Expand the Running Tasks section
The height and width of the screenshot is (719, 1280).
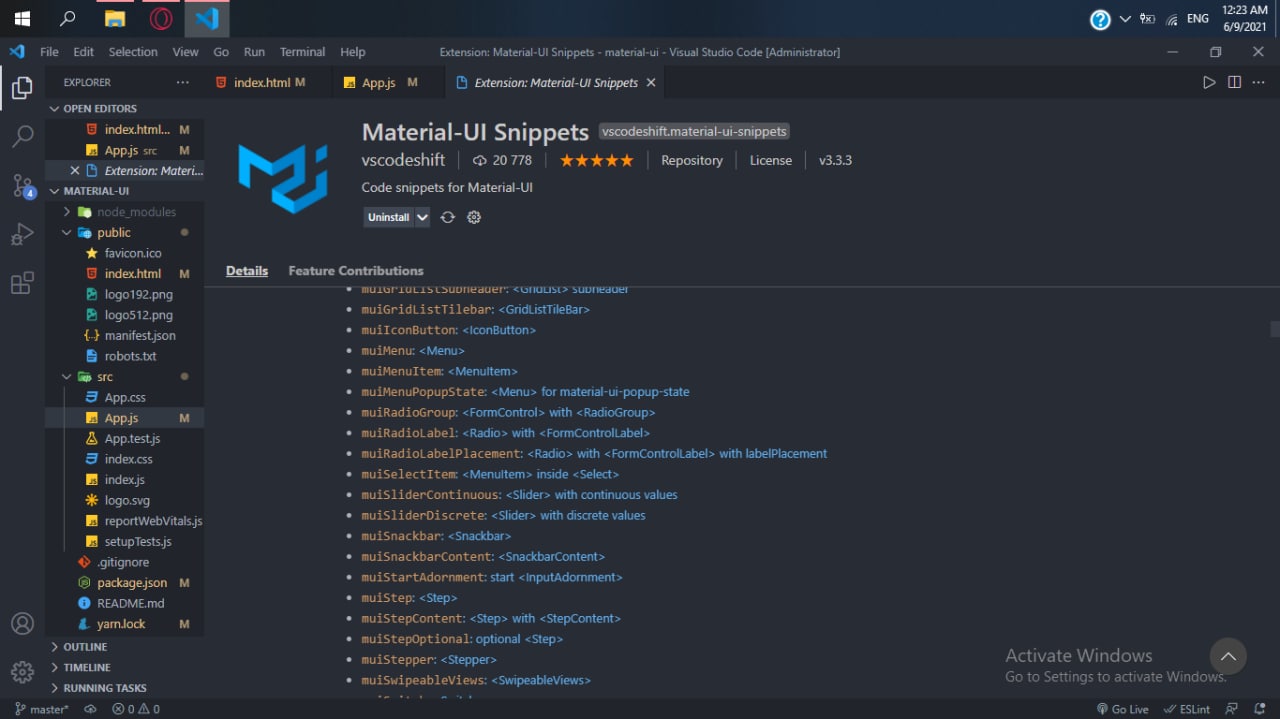tap(104, 688)
